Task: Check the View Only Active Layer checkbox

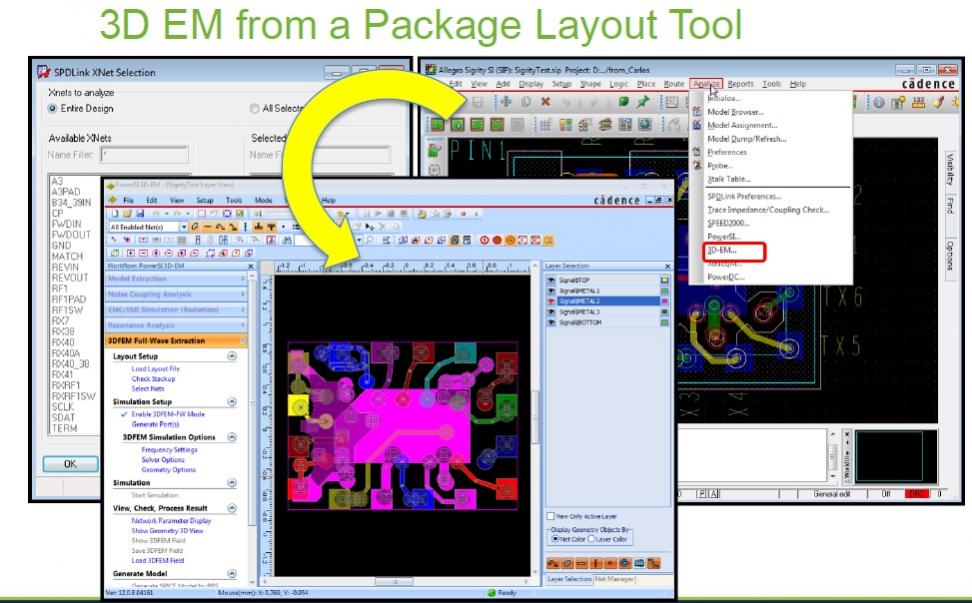Action: [550, 516]
